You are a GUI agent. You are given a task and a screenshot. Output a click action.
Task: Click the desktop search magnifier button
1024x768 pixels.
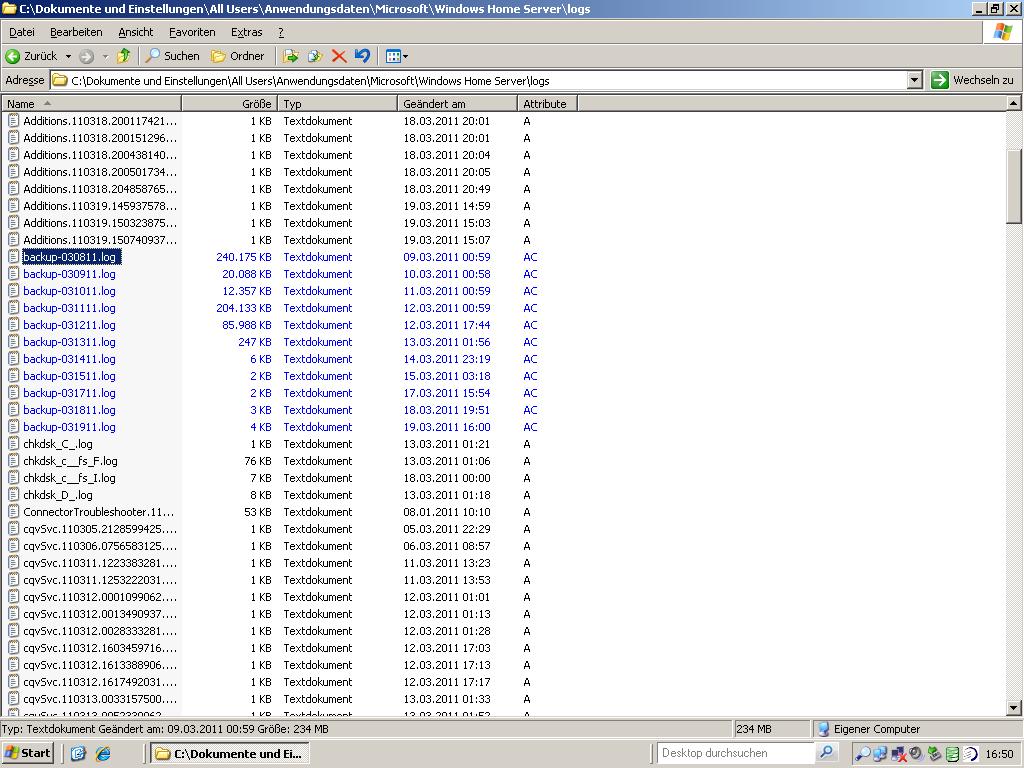coord(826,752)
